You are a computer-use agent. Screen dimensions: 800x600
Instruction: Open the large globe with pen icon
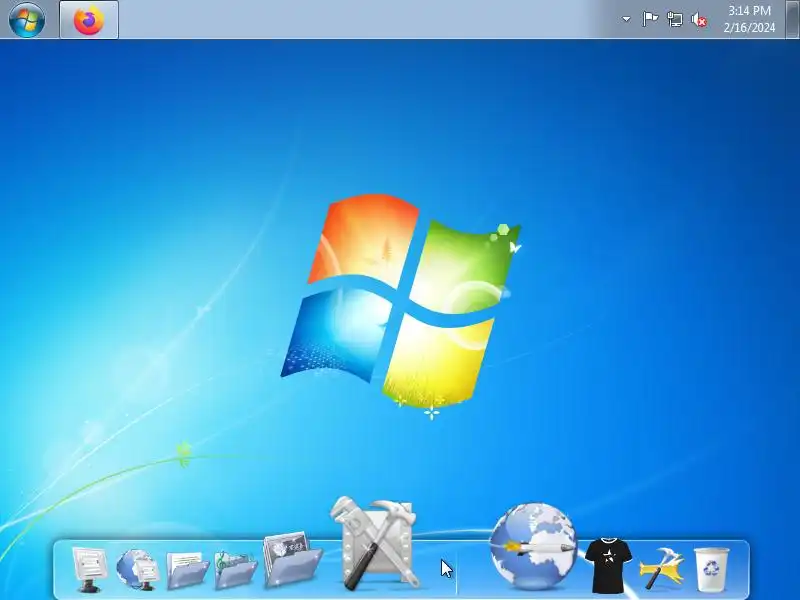click(533, 546)
